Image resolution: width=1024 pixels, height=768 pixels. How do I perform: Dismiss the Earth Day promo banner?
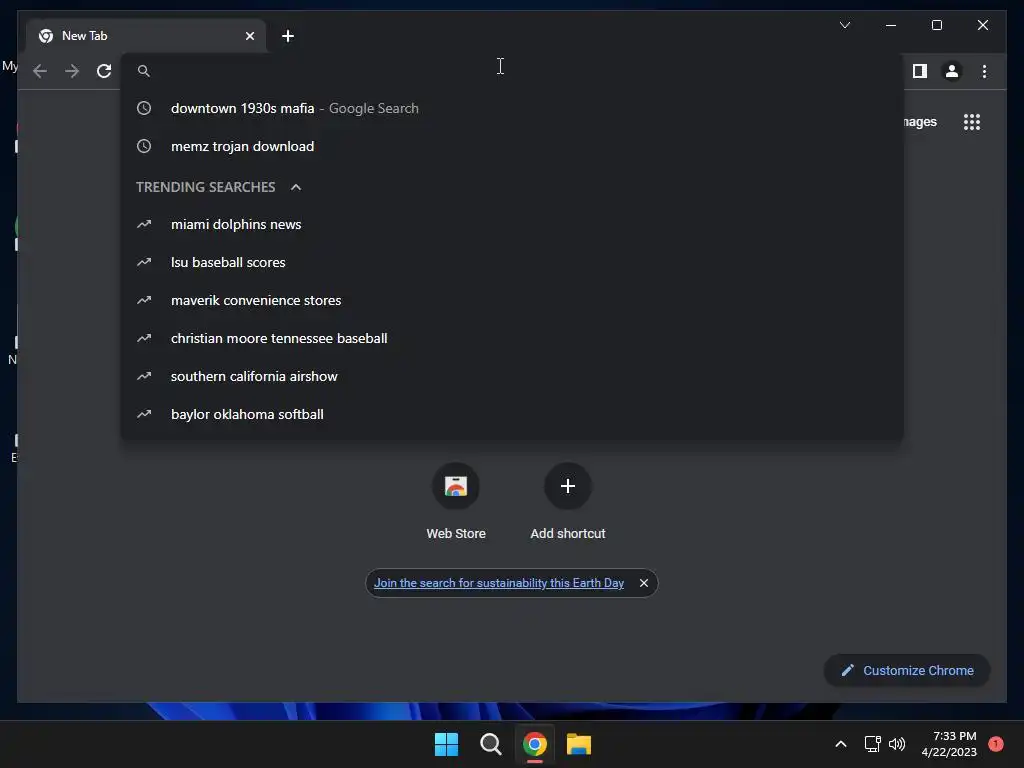(644, 583)
